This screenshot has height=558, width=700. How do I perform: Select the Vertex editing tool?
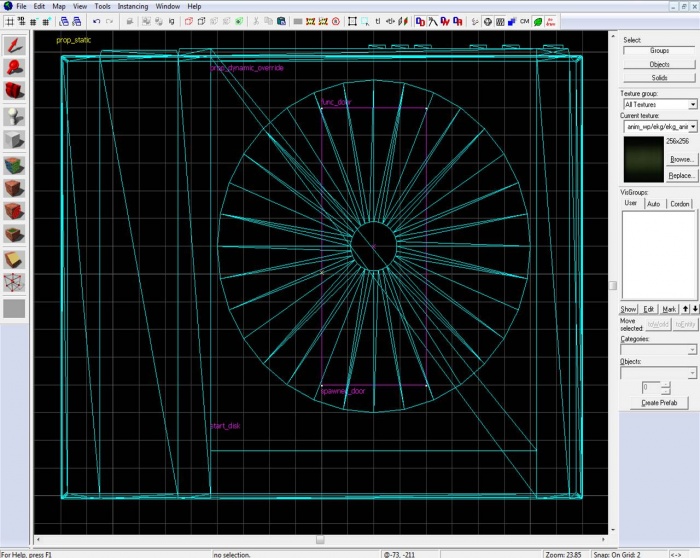click(x=14, y=284)
